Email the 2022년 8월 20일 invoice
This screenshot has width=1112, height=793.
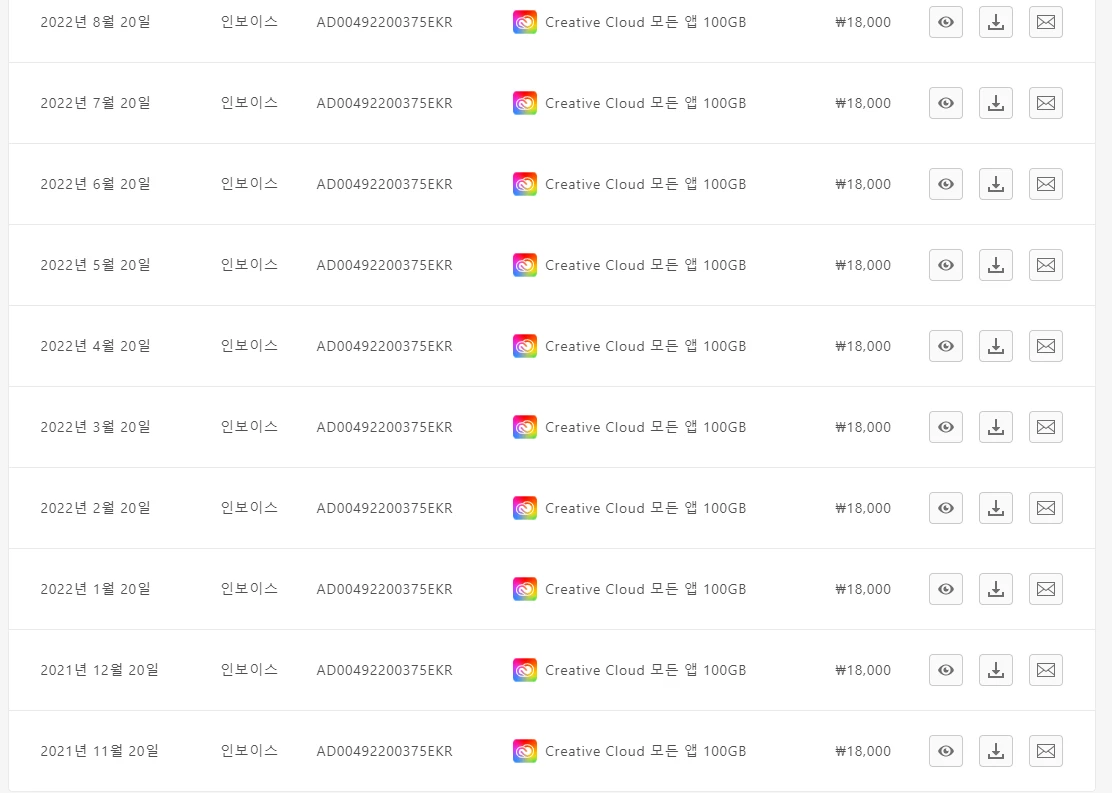[1045, 22]
